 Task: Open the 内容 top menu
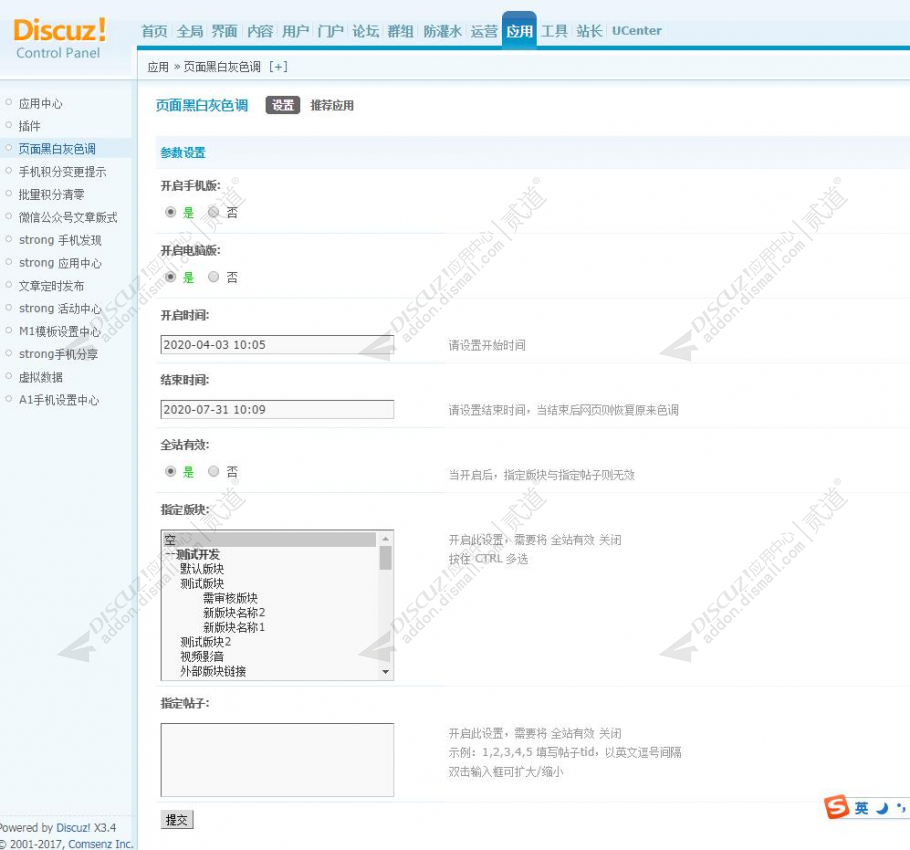[x=260, y=31]
